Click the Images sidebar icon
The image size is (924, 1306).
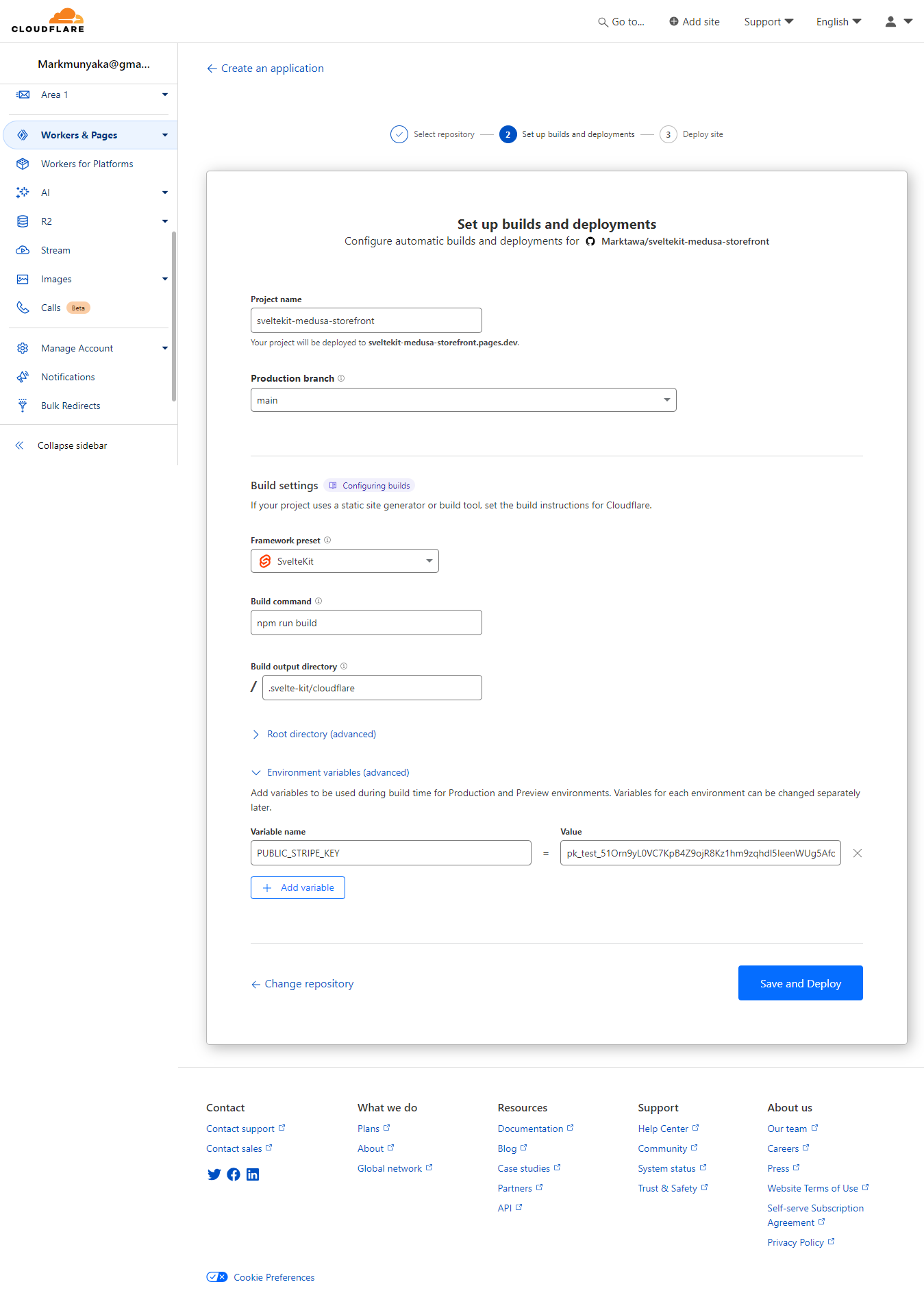23,279
